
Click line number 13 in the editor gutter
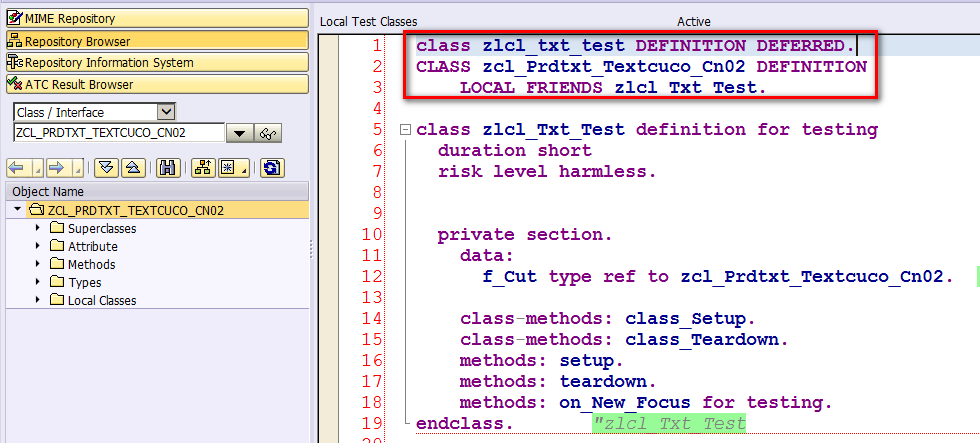tap(372, 297)
